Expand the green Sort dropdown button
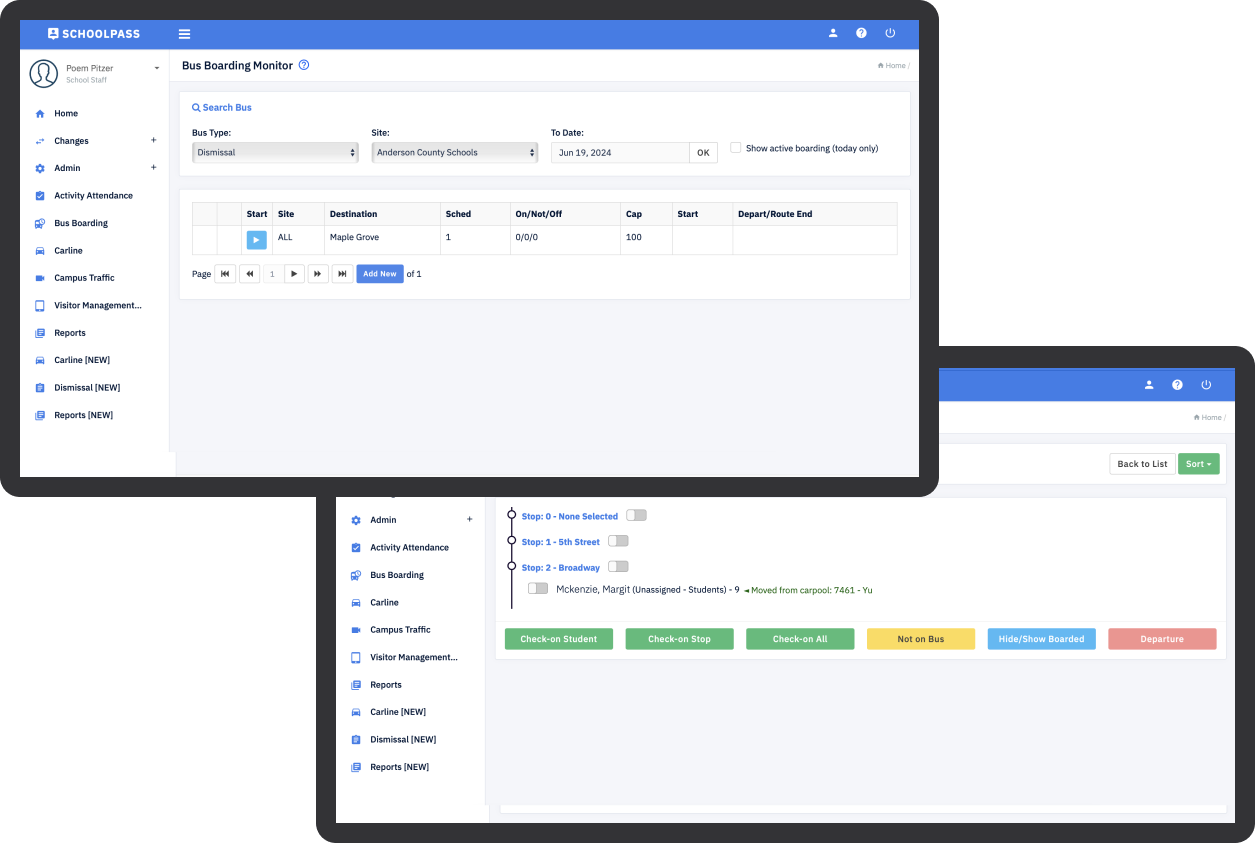 point(1198,464)
